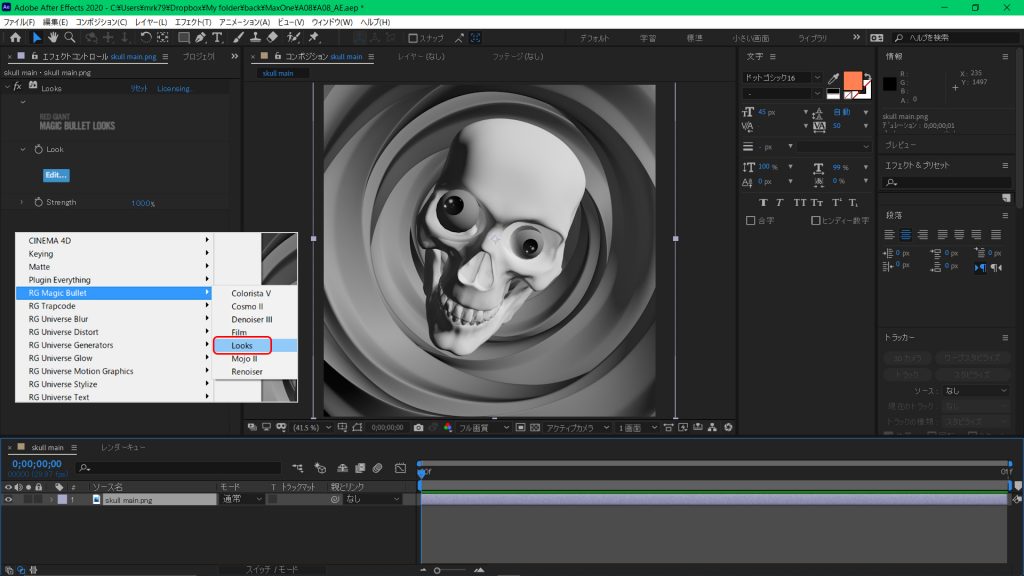Choose Looks from RG Magic Bullet submenu
Screen dimensions: 1024x576
point(242,345)
